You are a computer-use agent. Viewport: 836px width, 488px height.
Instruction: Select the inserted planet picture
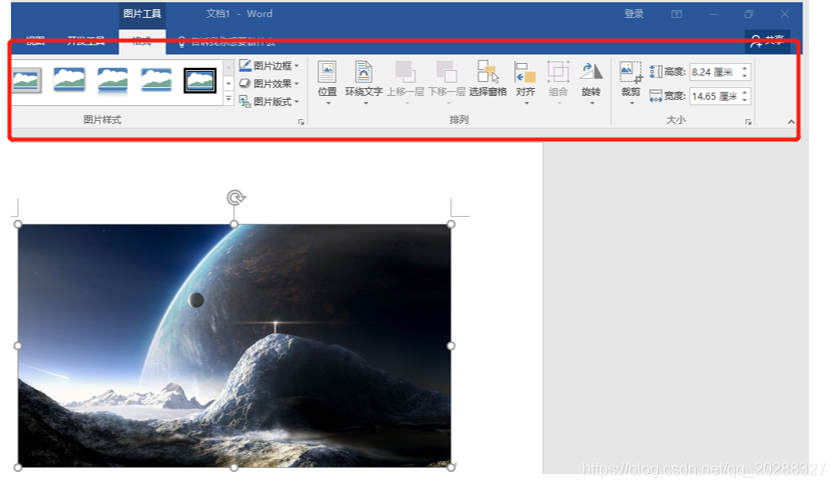click(235, 346)
